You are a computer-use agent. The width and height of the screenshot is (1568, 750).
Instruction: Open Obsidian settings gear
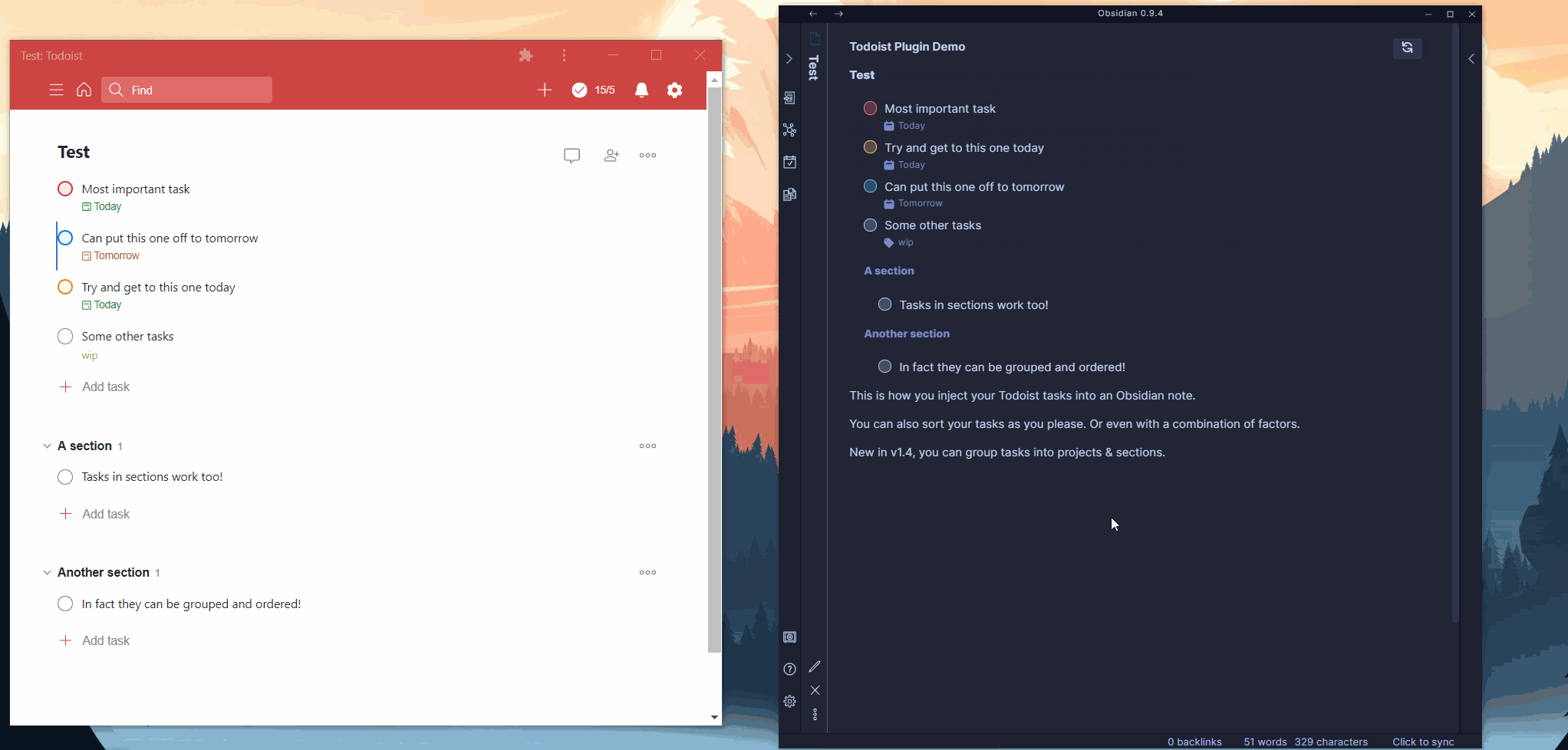(789, 701)
